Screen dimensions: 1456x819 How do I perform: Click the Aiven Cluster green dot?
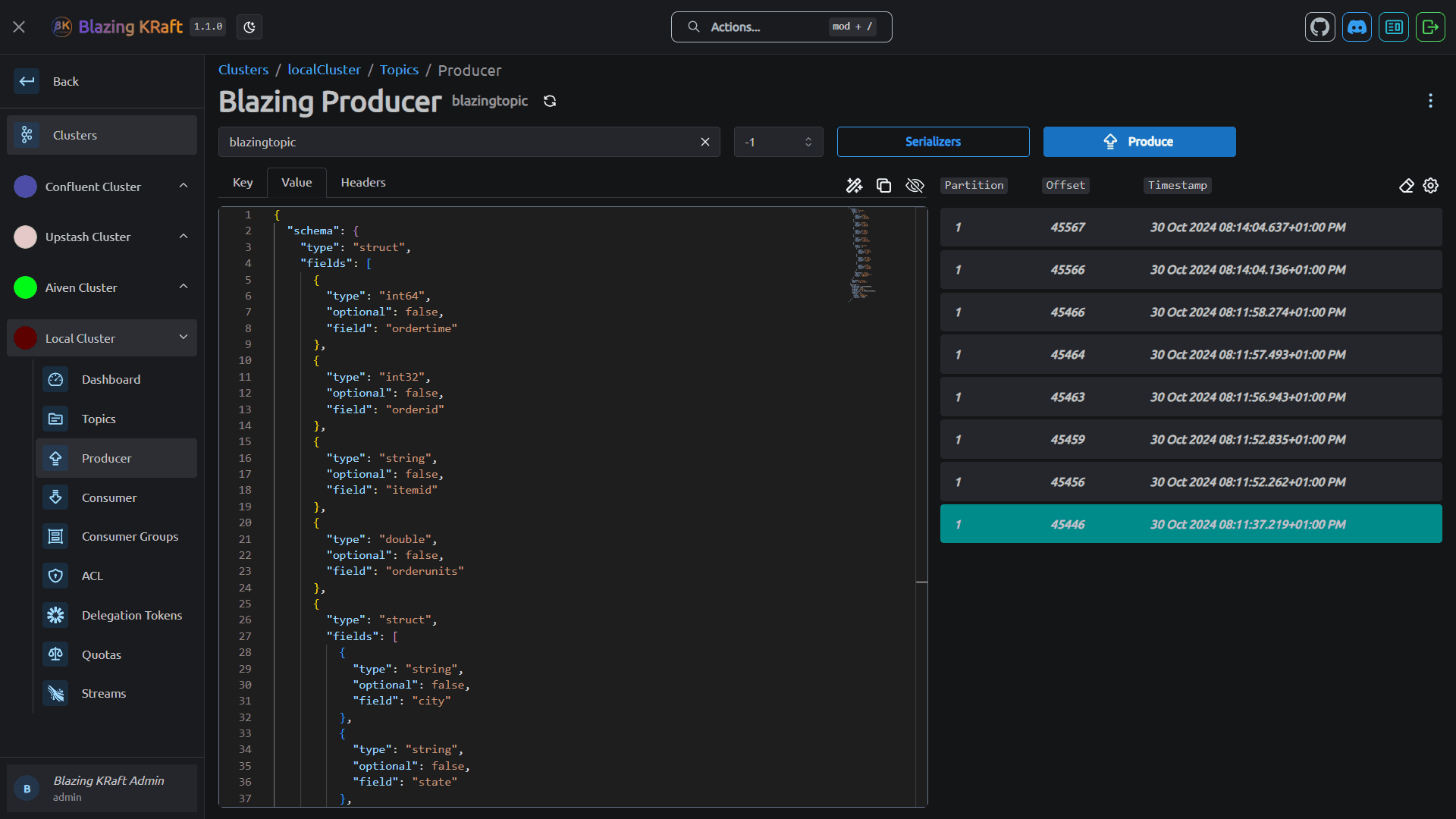click(x=26, y=287)
